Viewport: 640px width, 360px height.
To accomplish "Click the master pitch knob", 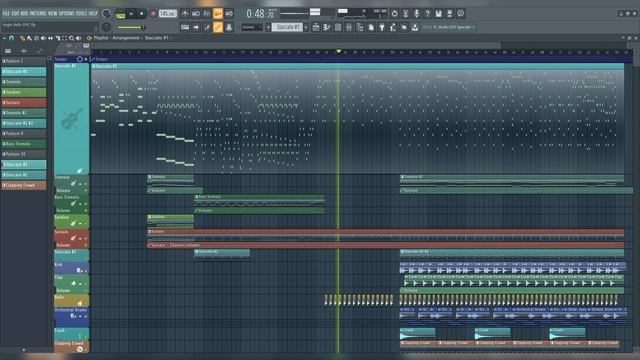I will tap(107, 27).
